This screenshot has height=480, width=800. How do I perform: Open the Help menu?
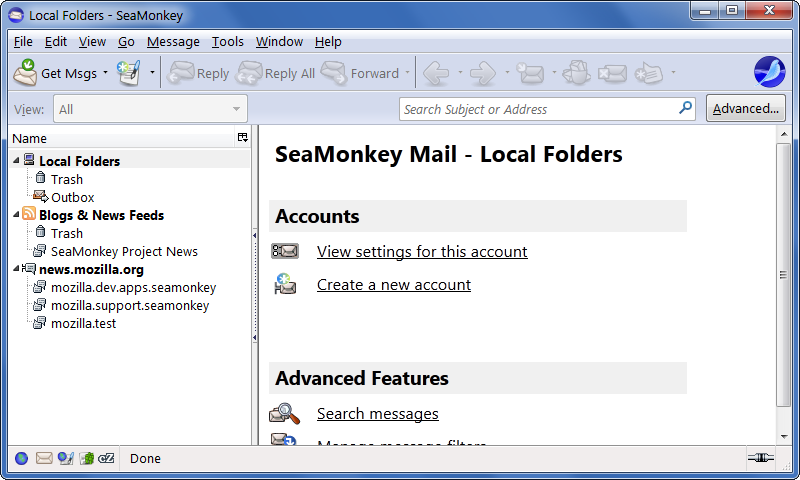328,42
